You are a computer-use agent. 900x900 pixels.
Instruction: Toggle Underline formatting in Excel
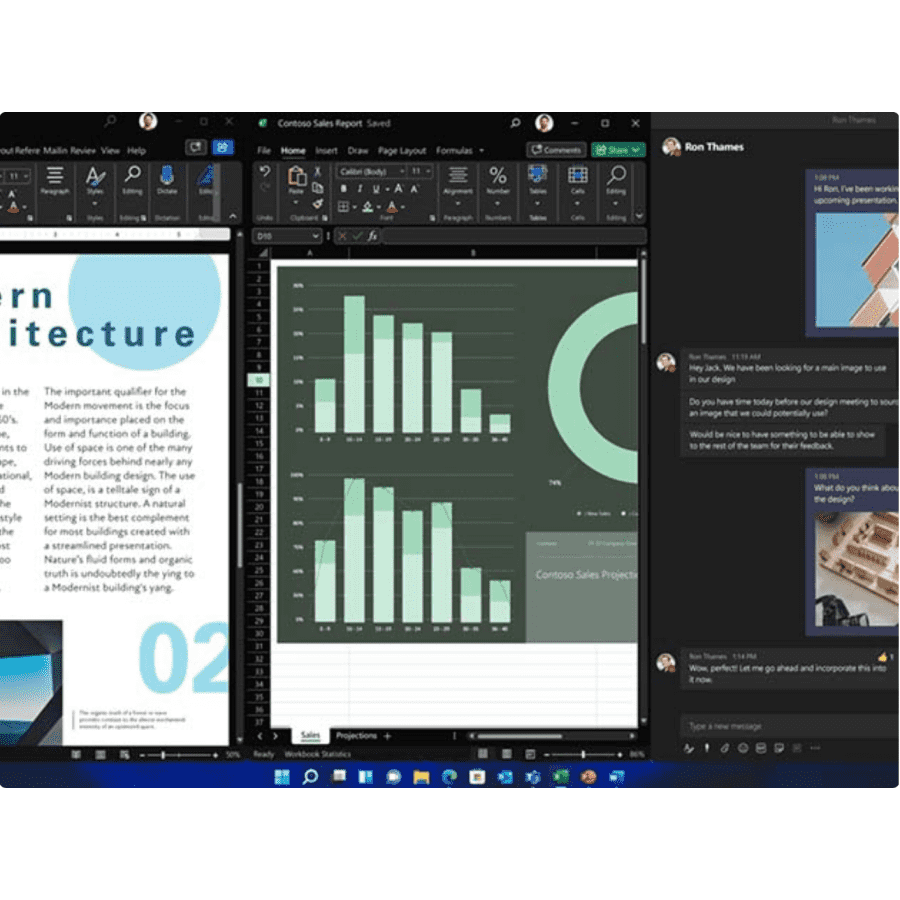point(375,188)
